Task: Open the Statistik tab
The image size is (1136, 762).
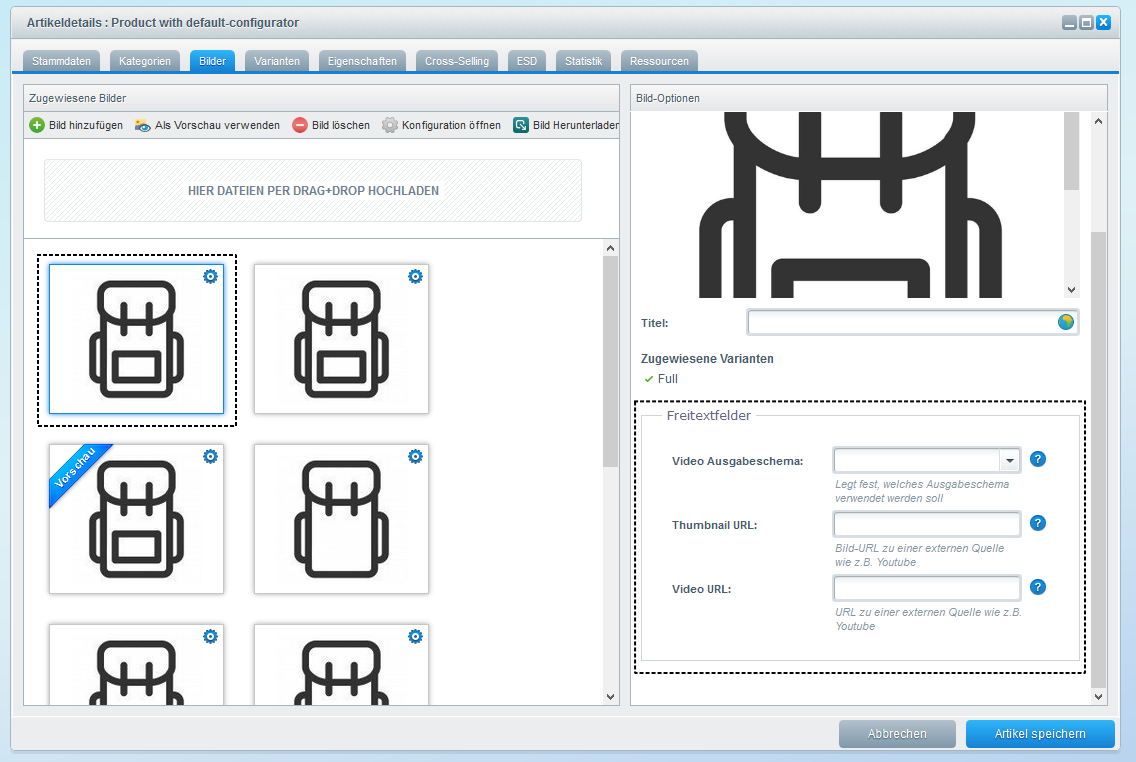Action: 583,61
